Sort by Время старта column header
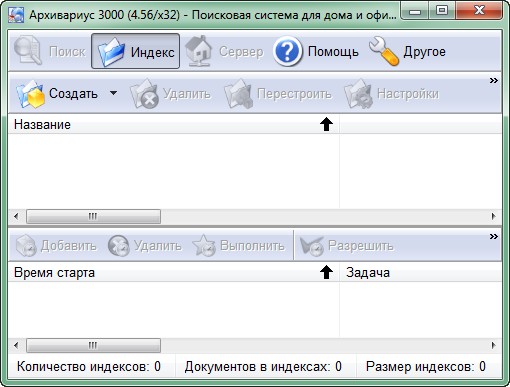The height and width of the screenshot is (387, 510). pos(173,272)
